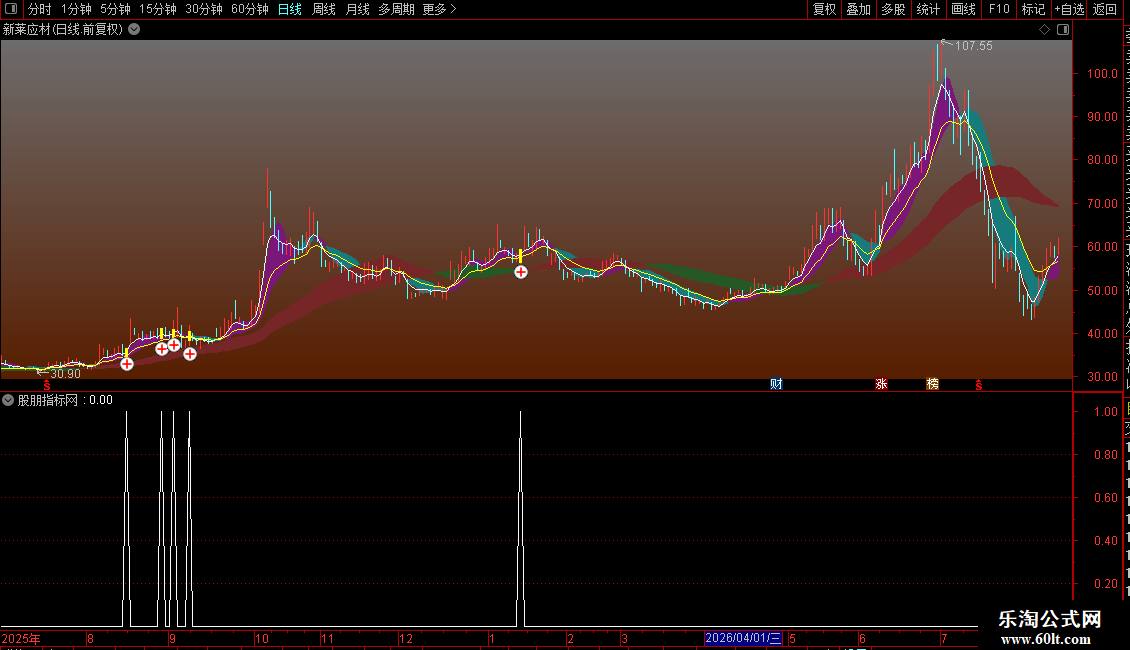Image resolution: width=1130 pixels, height=650 pixels.
Task: Click the red S marker near 30.90
Action: 47,386
